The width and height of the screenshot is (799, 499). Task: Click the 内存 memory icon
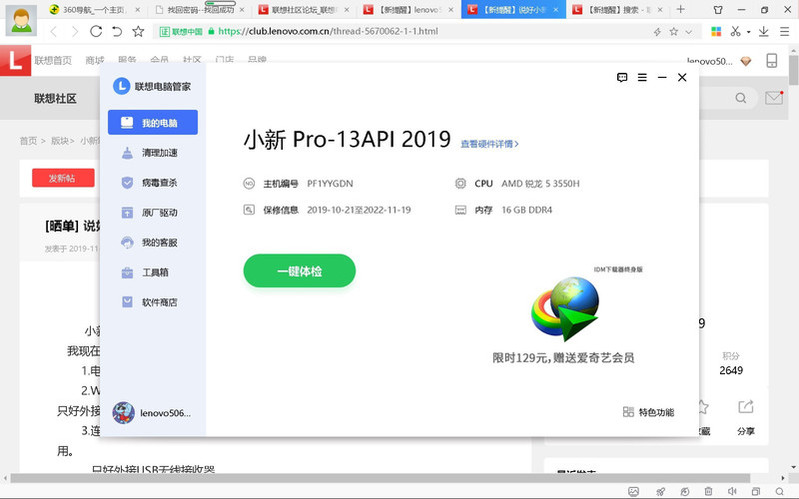click(460, 209)
